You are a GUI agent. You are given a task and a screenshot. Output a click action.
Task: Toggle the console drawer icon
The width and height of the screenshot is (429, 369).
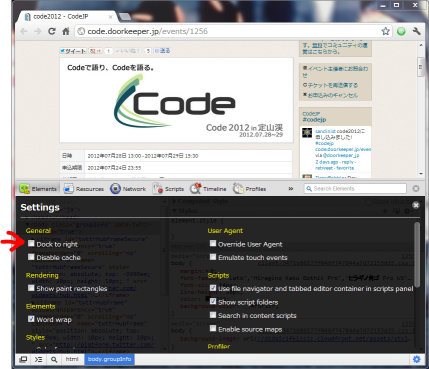pos(39,359)
